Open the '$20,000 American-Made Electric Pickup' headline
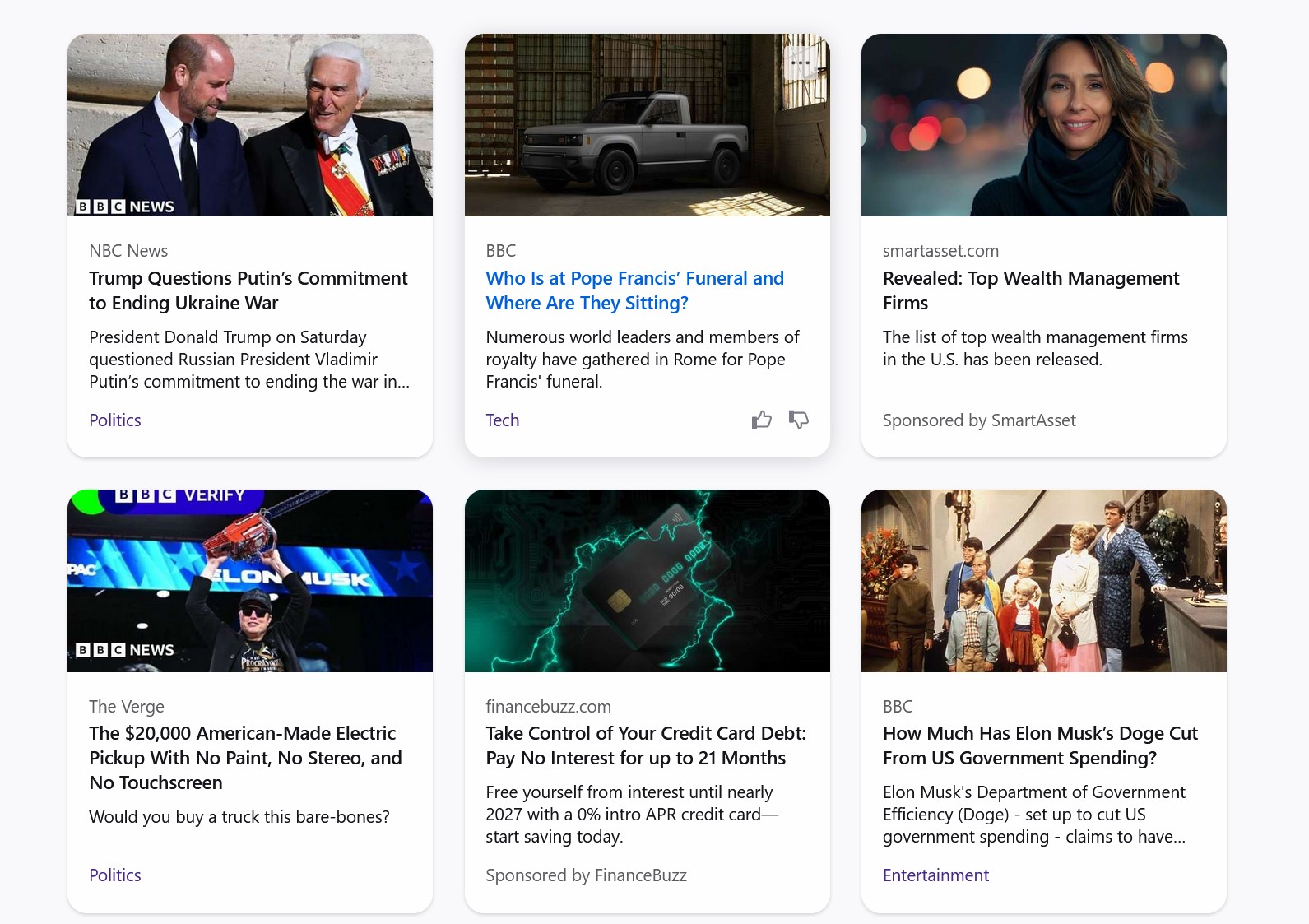The image size is (1309, 924). [245, 758]
